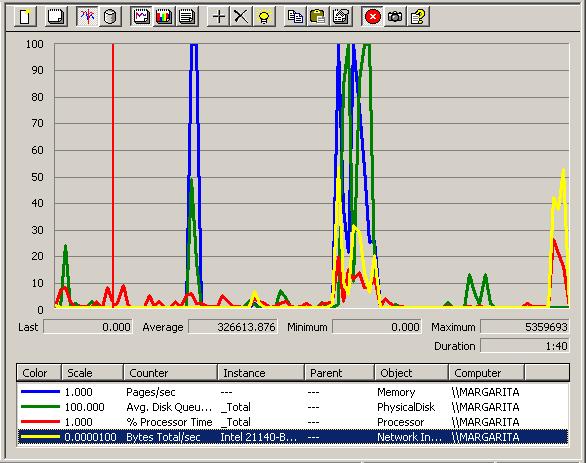Image resolution: width=586 pixels, height=463 pixels.
Task: Click the Update Data camera icon
Action: [395, 17]
